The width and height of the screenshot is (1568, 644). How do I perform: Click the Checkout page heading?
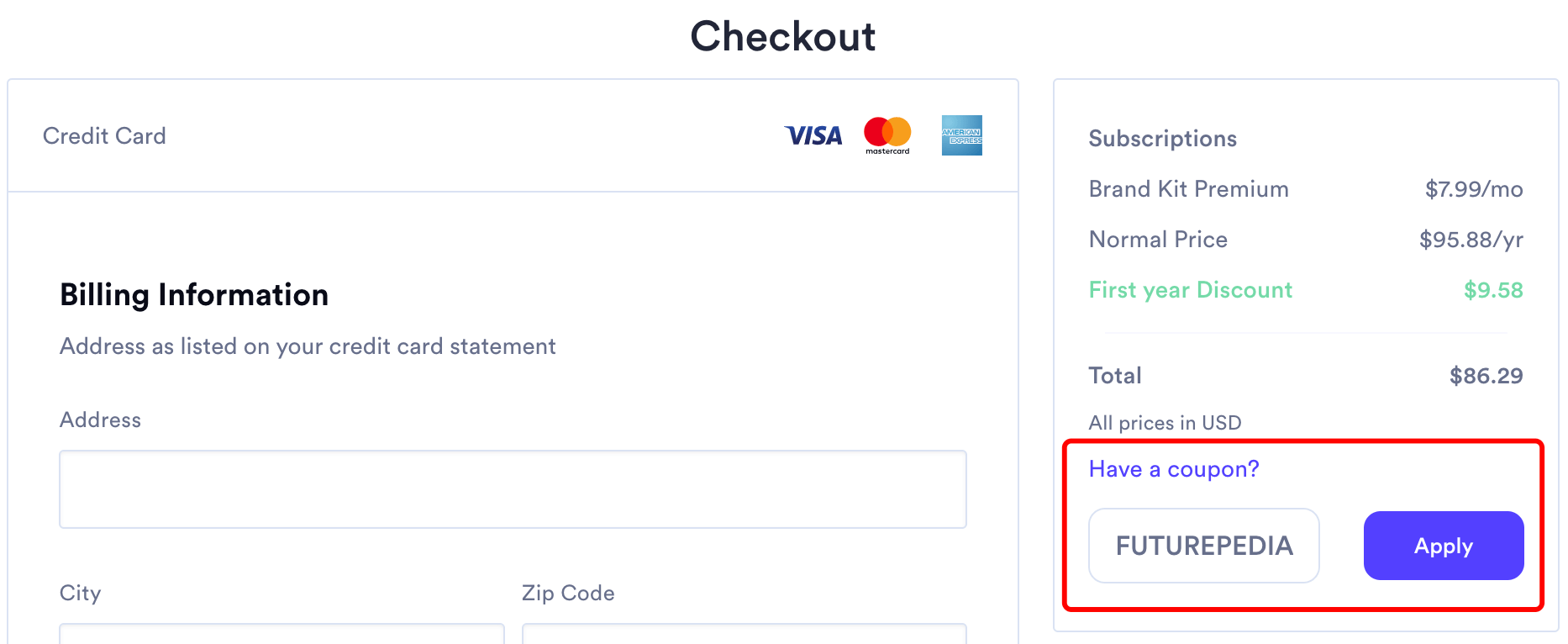click(782, 36)
